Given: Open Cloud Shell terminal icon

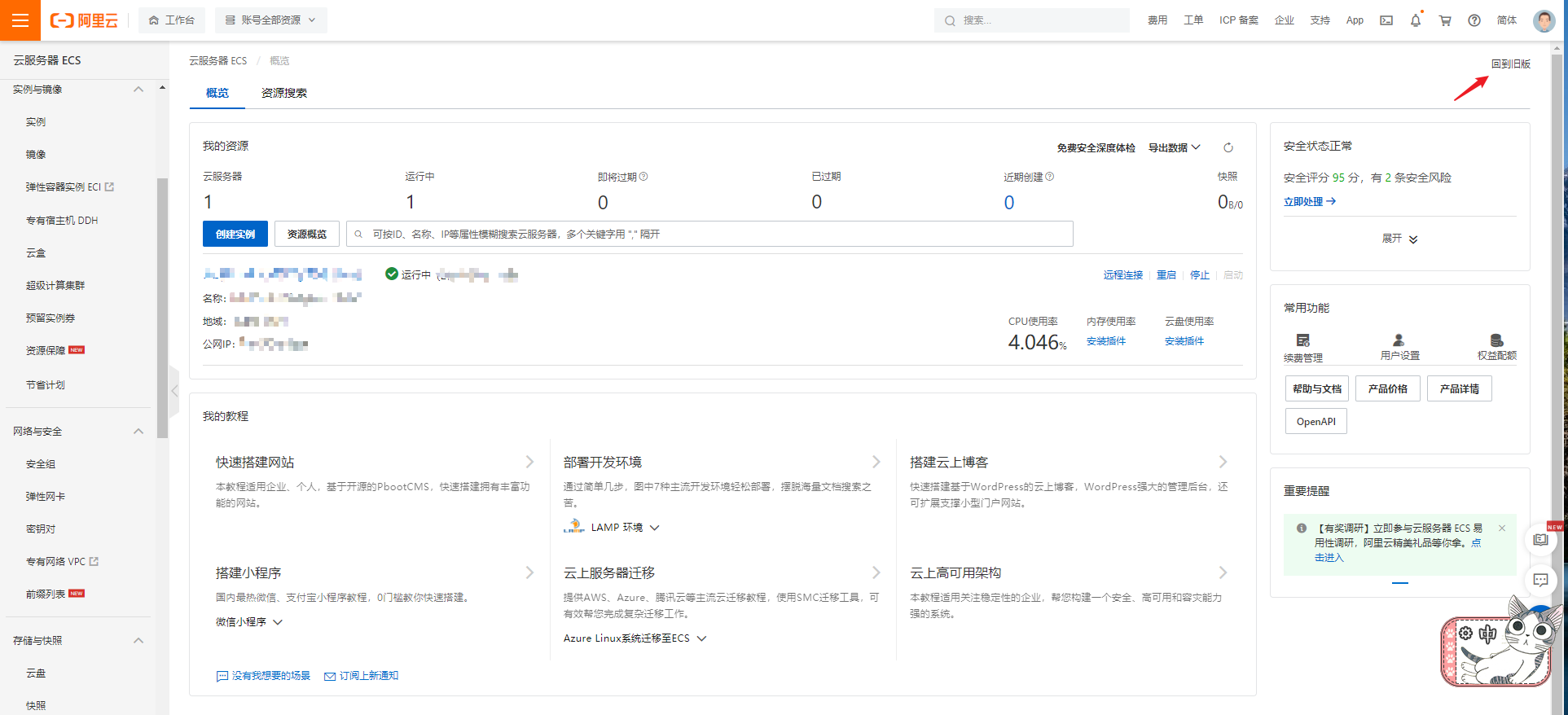Looking at the screenshot, I should tap(1386, 20).
